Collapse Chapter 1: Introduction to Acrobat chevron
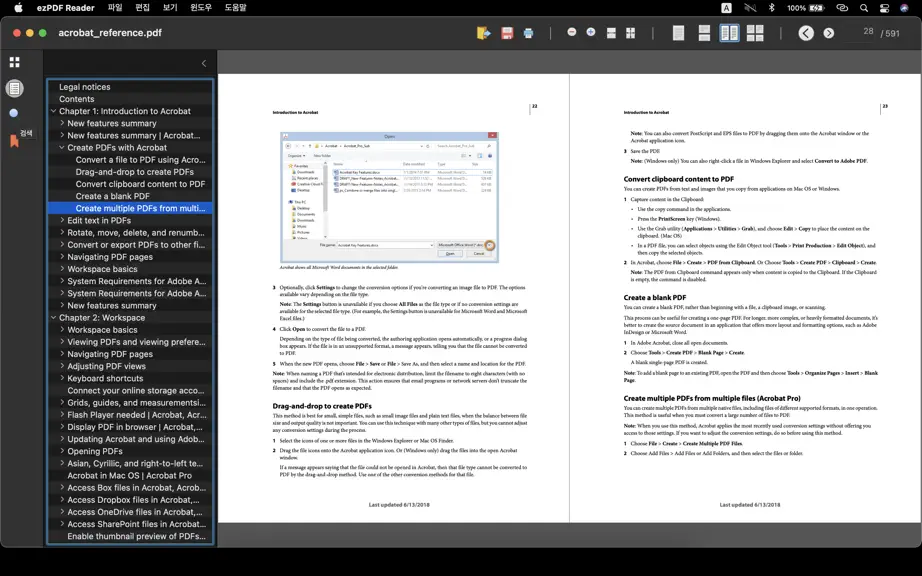The width and height of the screenshot is (922, 576). 54,111
